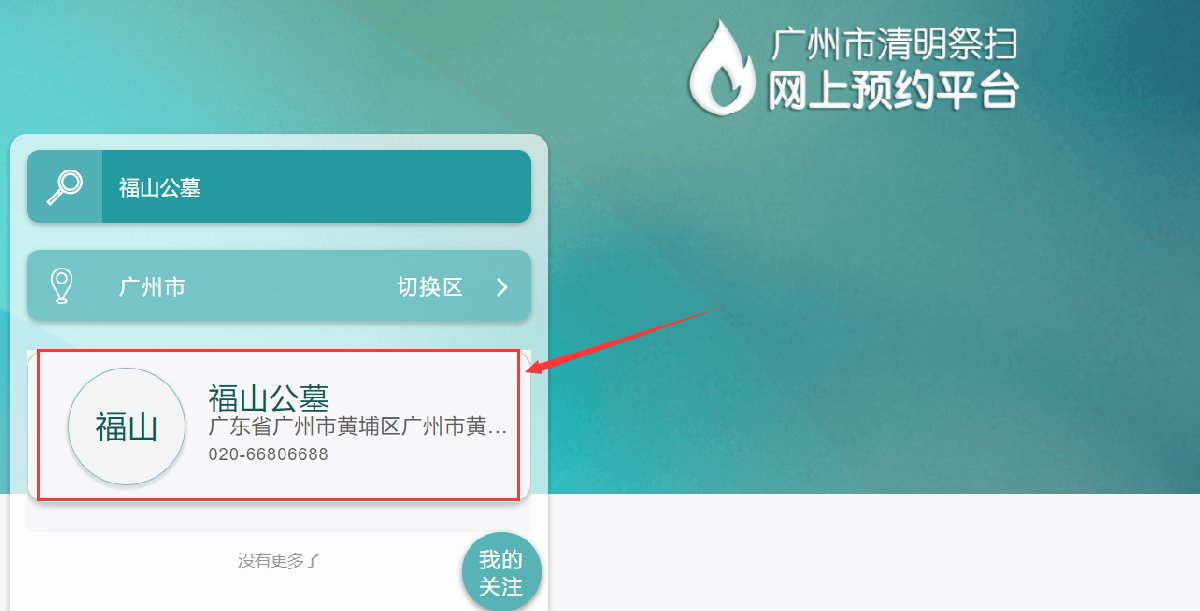Click the location pin icon

(x=62, y=286)
